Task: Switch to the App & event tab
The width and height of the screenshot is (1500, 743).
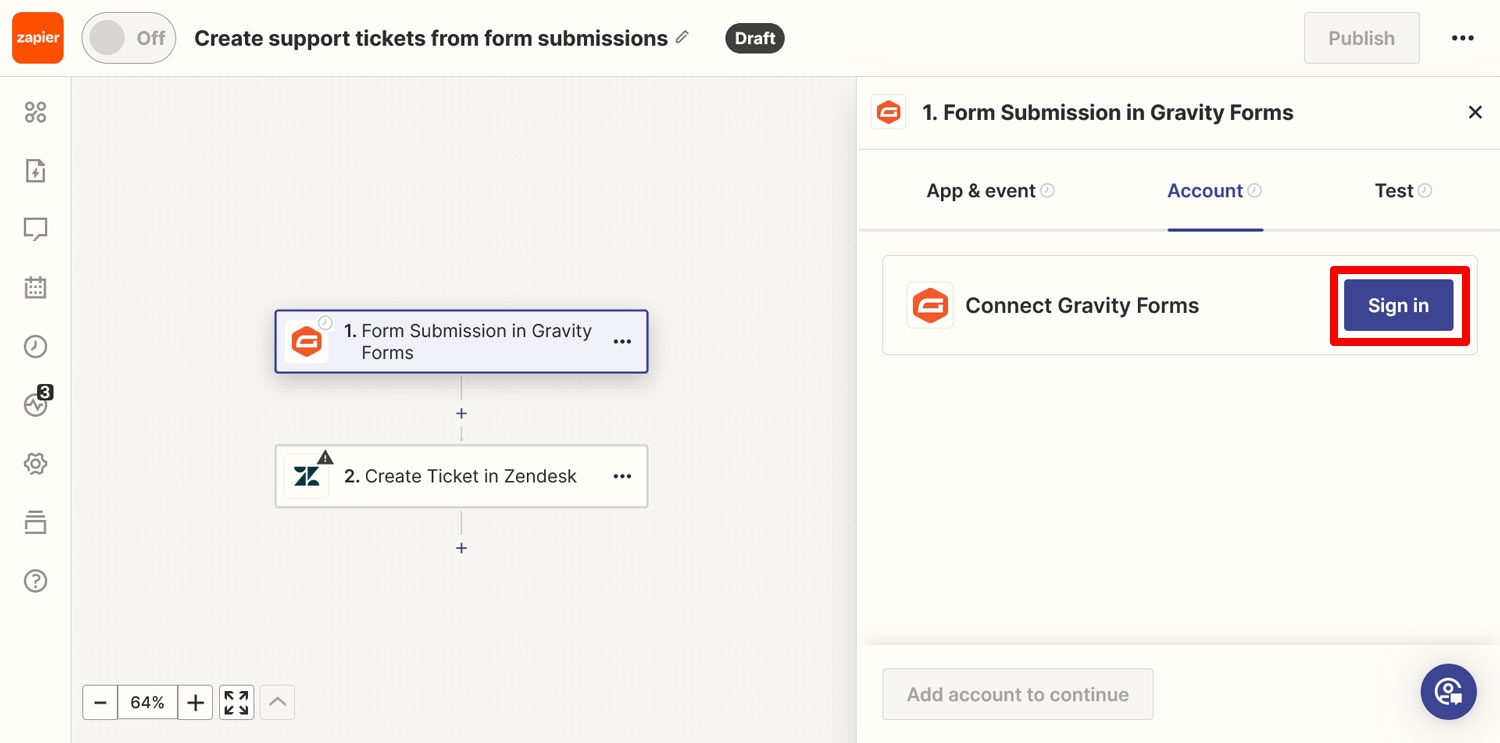Action: coord(990,191)
